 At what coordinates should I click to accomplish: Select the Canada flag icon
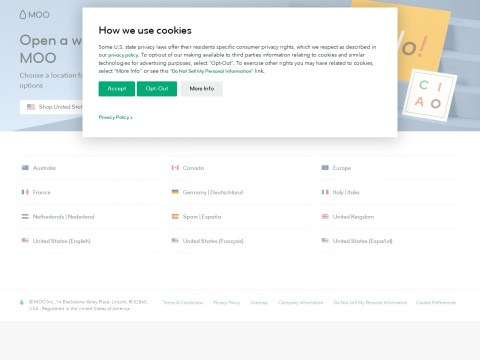tap(175, 168)
